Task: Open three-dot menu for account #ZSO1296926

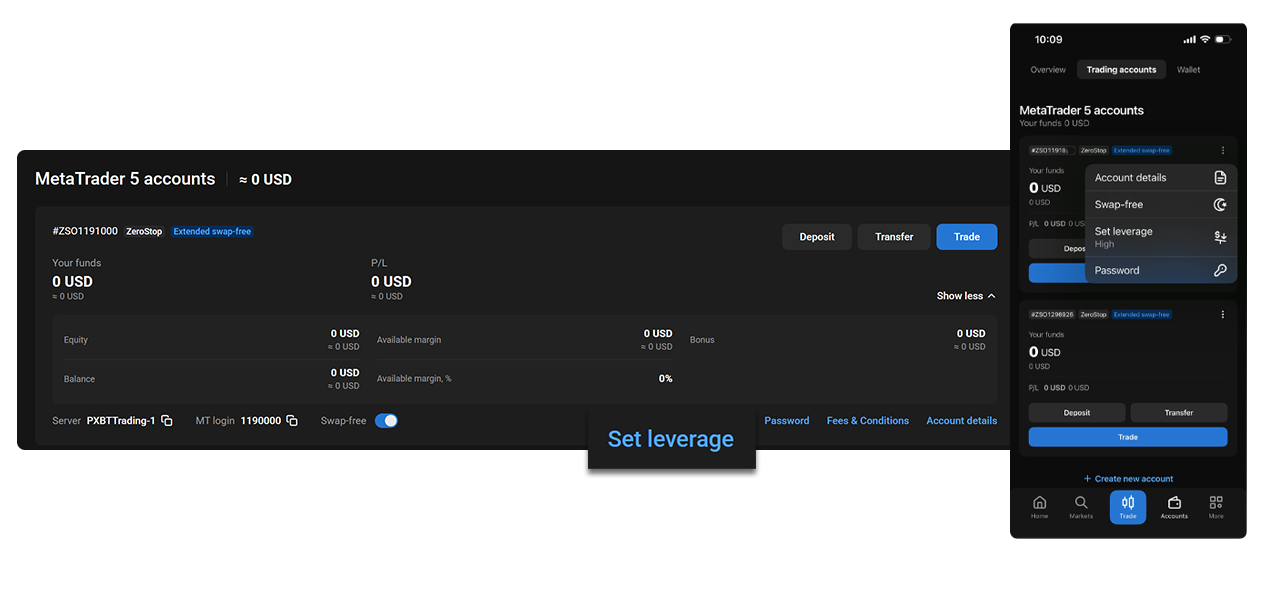Action: [1223, 314]
